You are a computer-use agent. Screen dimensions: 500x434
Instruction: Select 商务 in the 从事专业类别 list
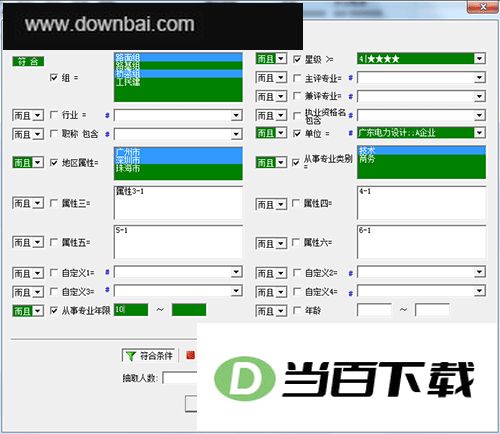coord(421,159)
